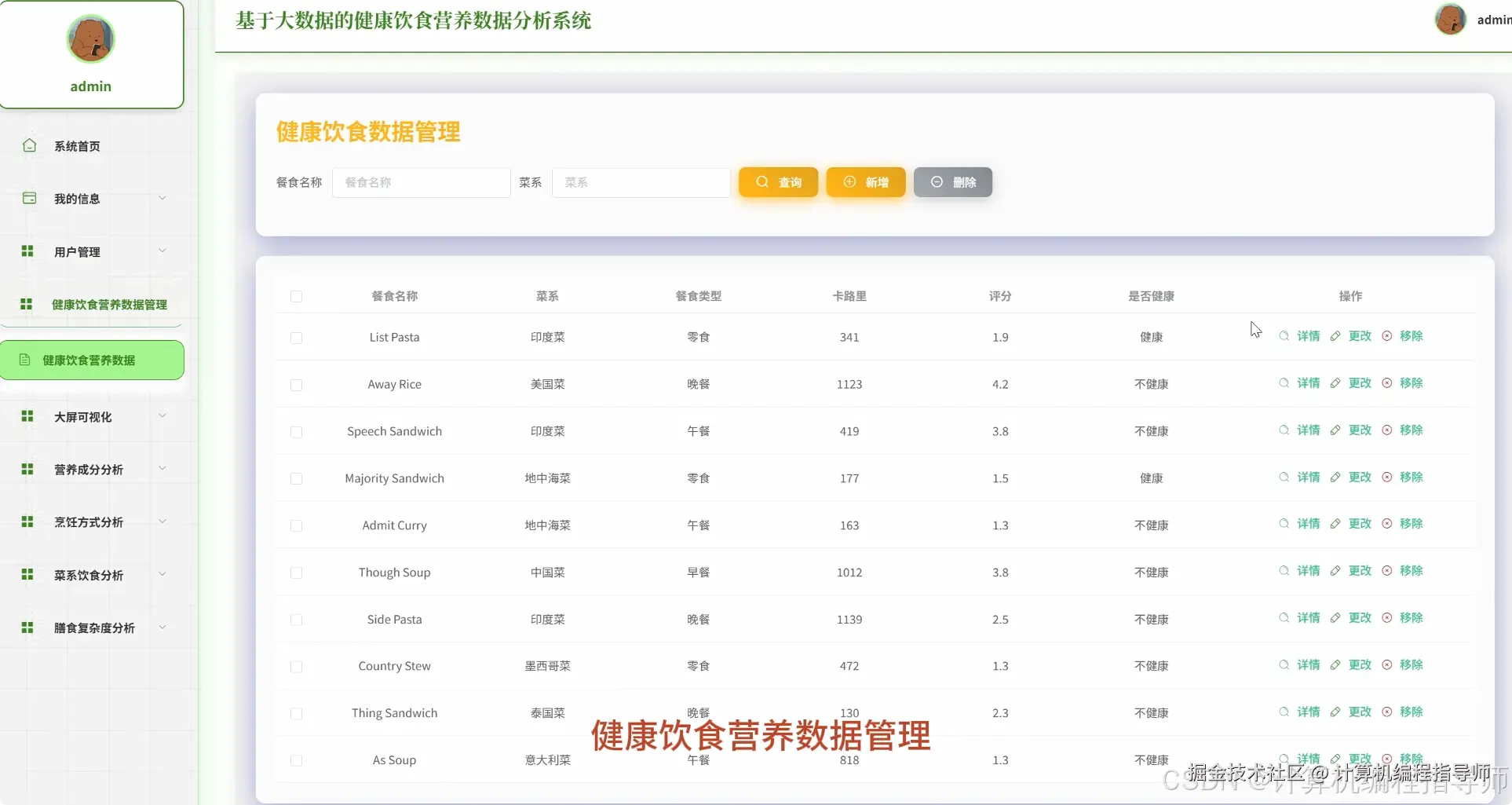Open the 系统首页 home icon
1512x805 pixels.
[29, 145]
